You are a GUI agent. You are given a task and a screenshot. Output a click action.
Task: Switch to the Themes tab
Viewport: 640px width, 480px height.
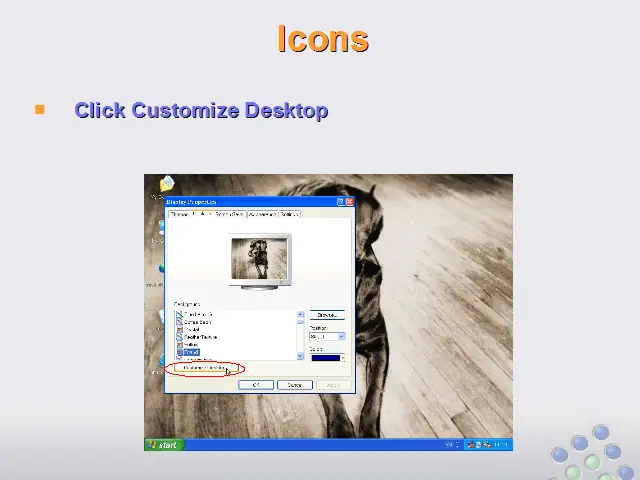pos(180,214)
